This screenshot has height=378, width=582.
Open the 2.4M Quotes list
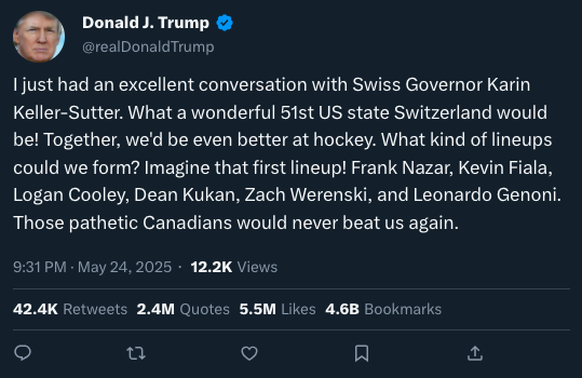click(x=183, y=309)
